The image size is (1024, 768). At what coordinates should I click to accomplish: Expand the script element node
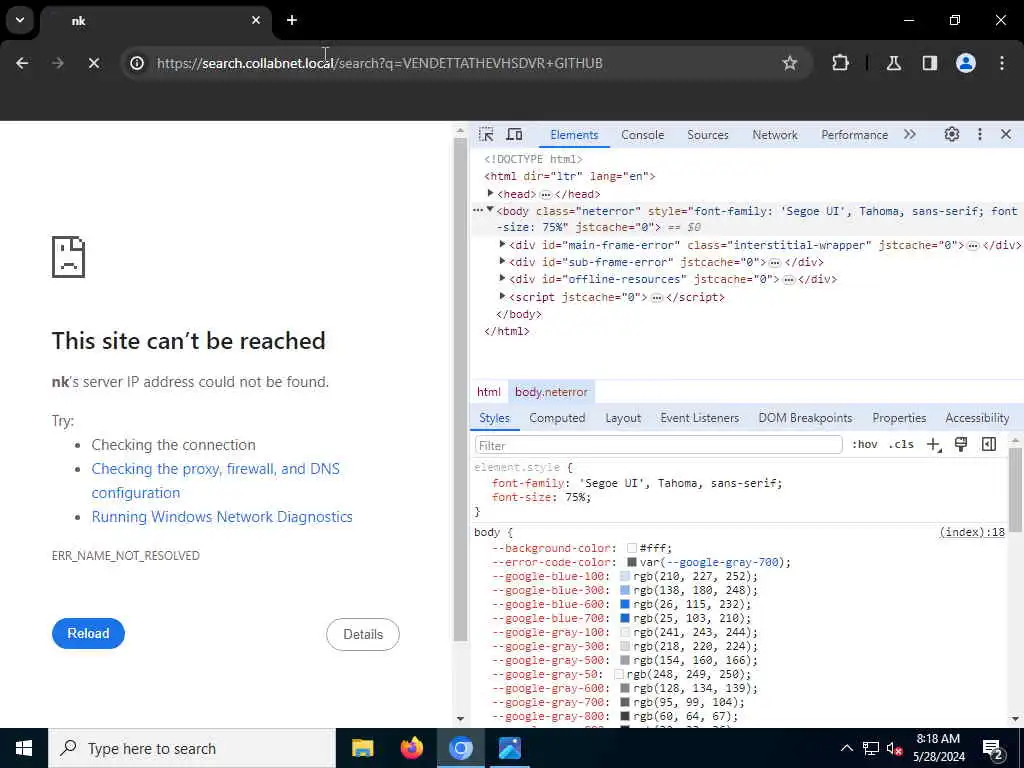point(502,296)
